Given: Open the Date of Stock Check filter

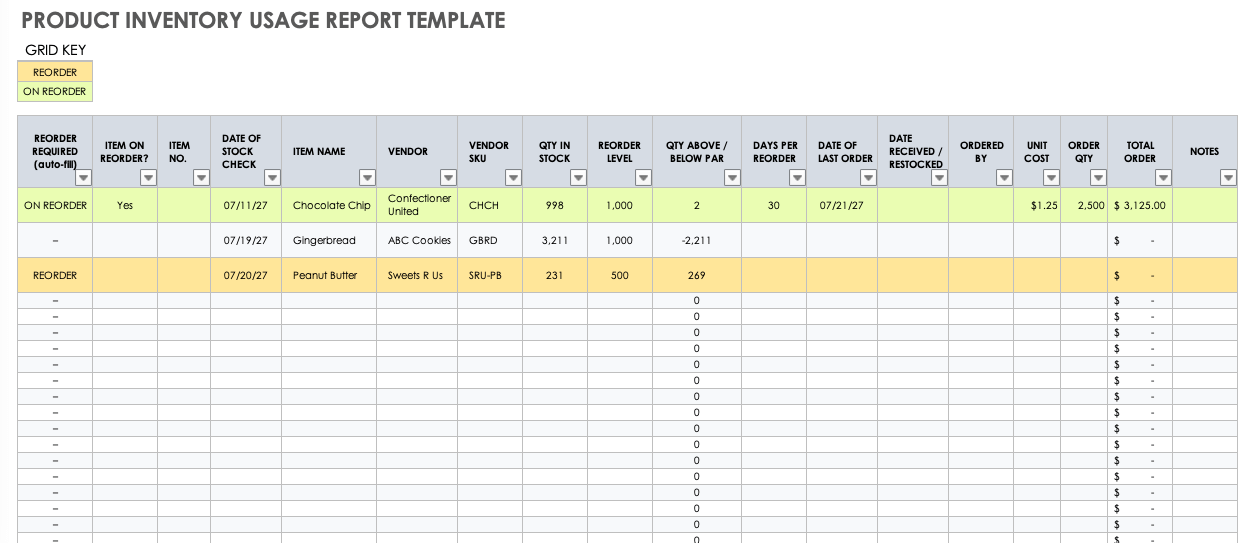Looking at the screenshot, I should (272, 178).
